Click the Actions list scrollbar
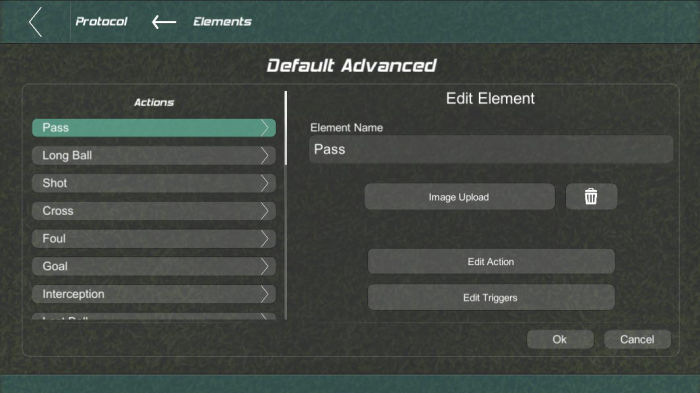The width and height of the screenshot is (700, 393). [x=286, y=129]
